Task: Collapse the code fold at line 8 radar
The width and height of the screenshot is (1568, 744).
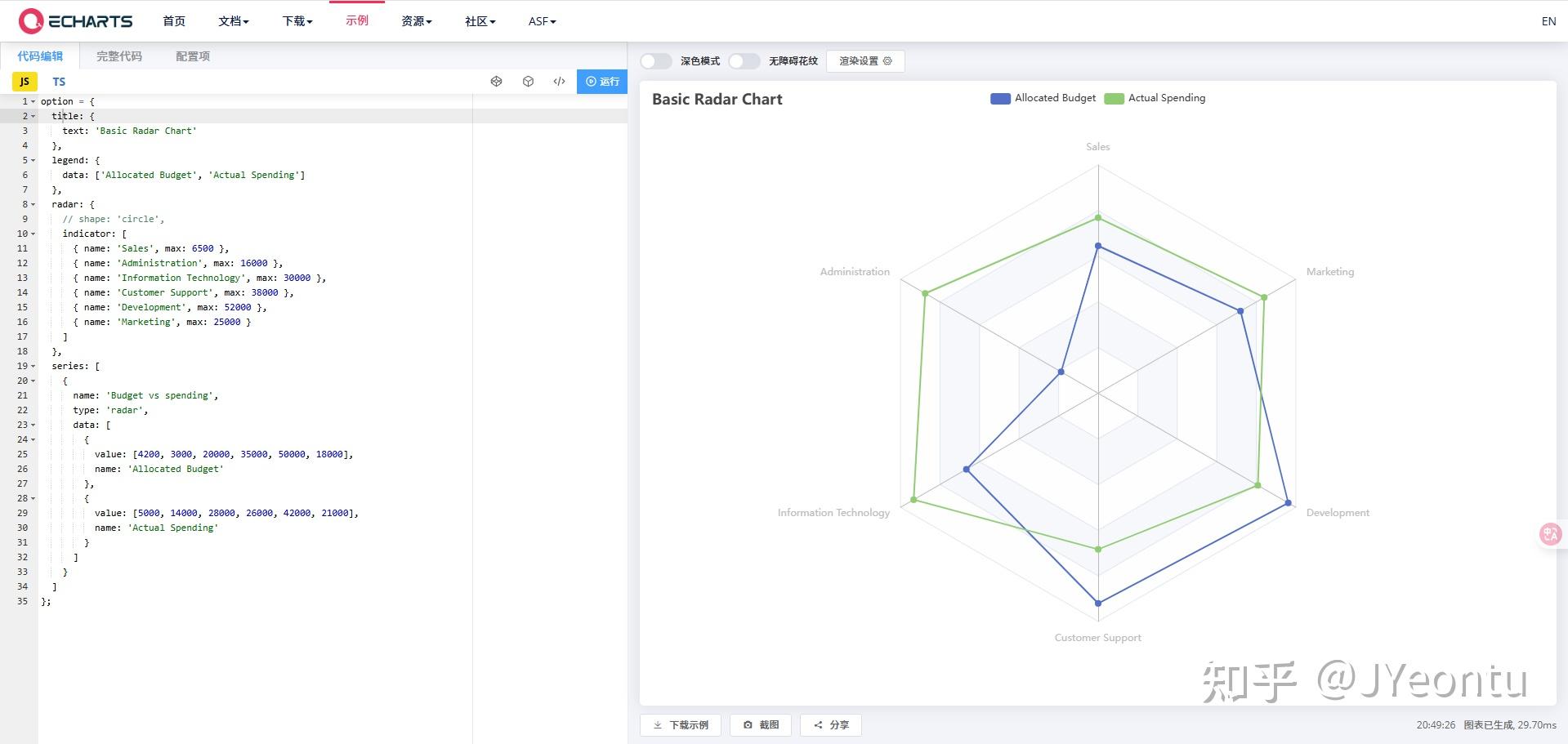Action: point(34,204)
